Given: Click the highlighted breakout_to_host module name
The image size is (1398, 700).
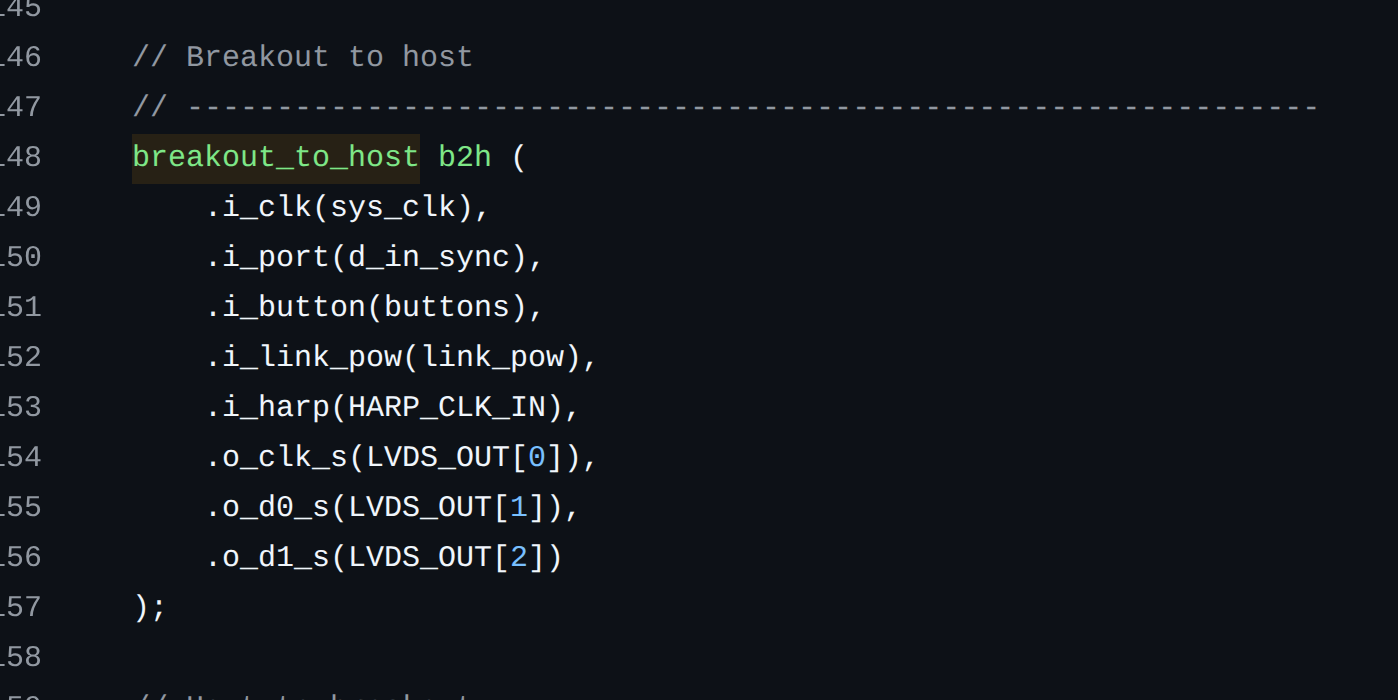Looking at the screenshot, I should 275,158.
